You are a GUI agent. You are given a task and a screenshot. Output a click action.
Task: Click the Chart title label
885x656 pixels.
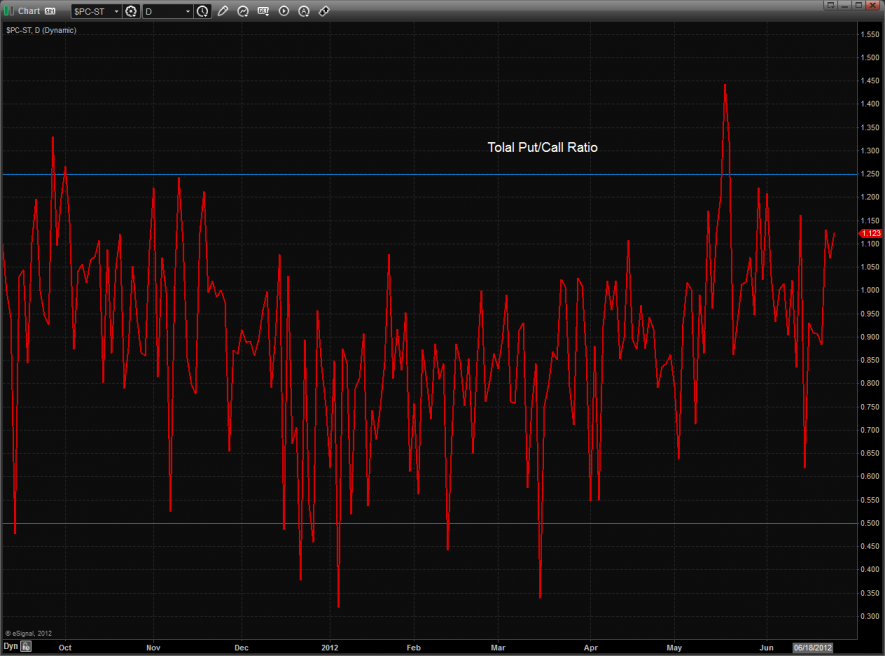[29, 10]
